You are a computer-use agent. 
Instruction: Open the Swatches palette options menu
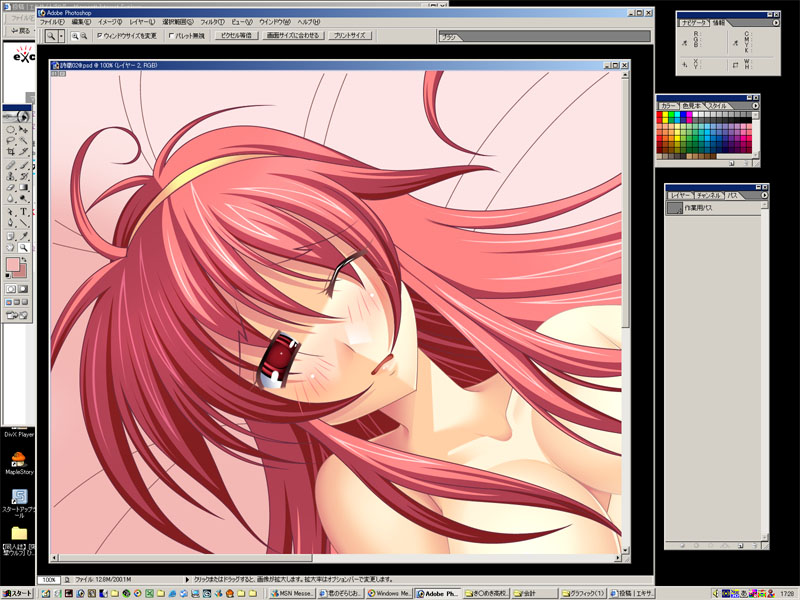pyautogui.click(x=755, y=106)
